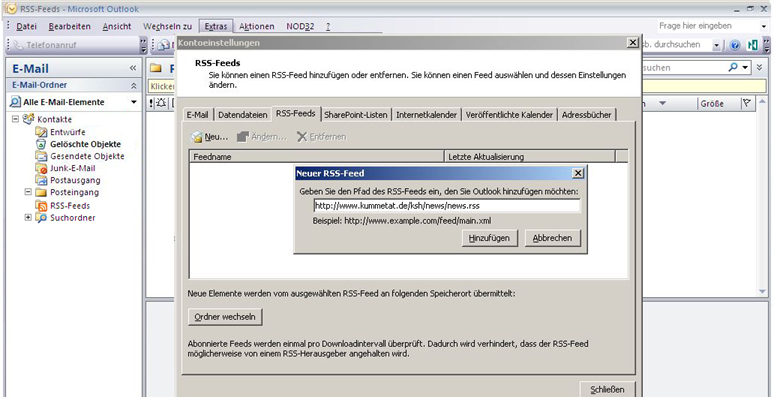Switch to the Internetkalender tab
This screenshot has height=397, width=774.
click(x=426, y=115)
